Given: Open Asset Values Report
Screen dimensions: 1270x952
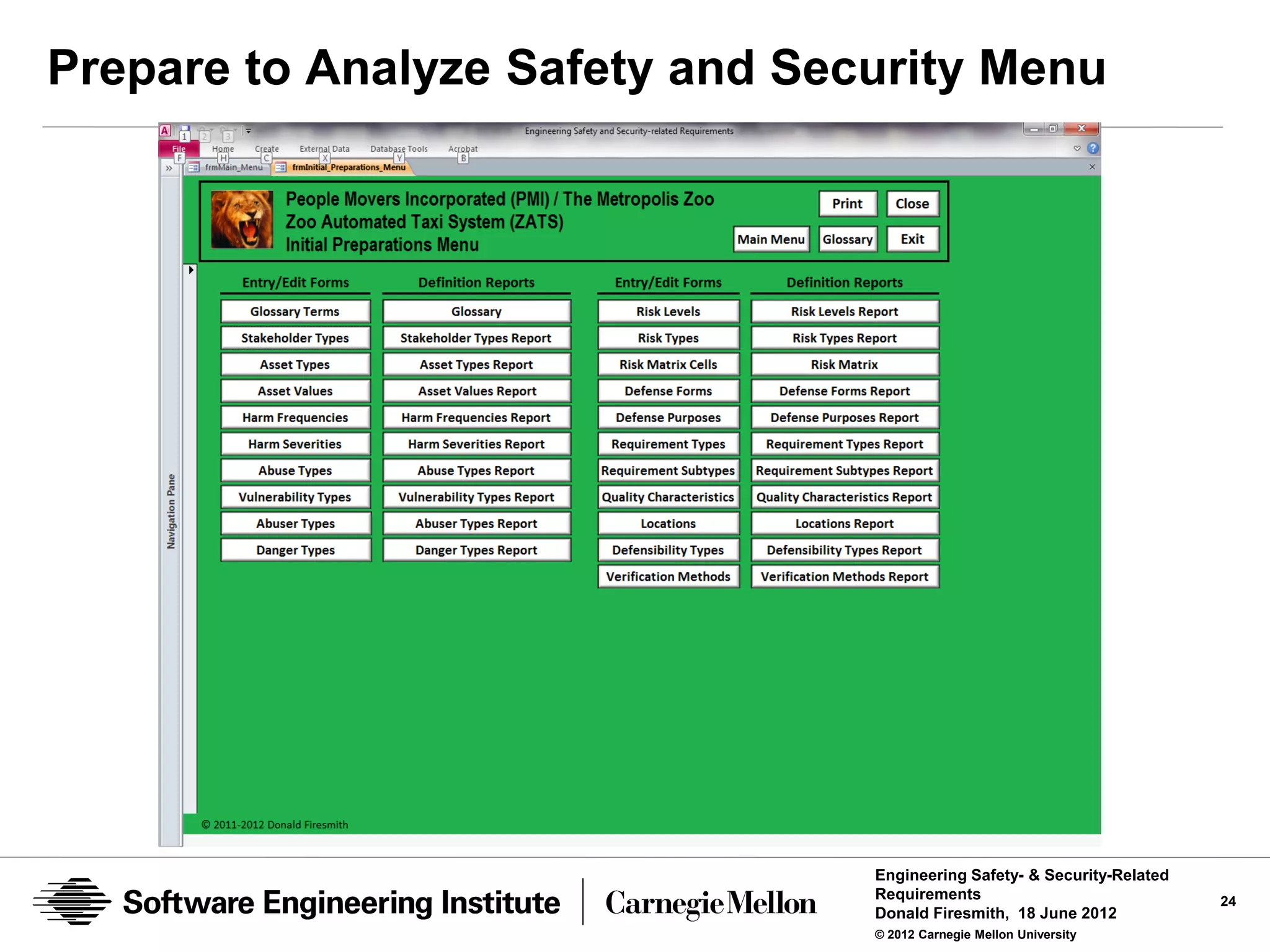Looking at the screenshot, I should point(476,391).
